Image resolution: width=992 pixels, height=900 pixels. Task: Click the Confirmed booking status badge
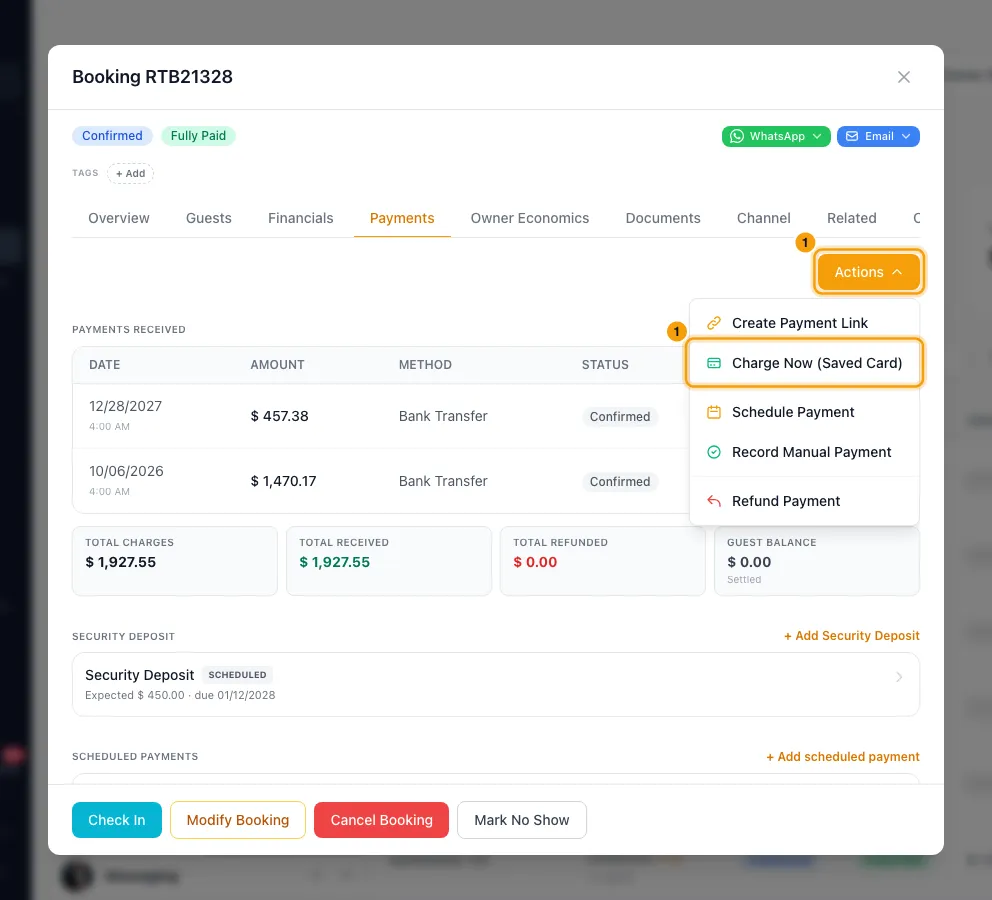pos(112,136)
